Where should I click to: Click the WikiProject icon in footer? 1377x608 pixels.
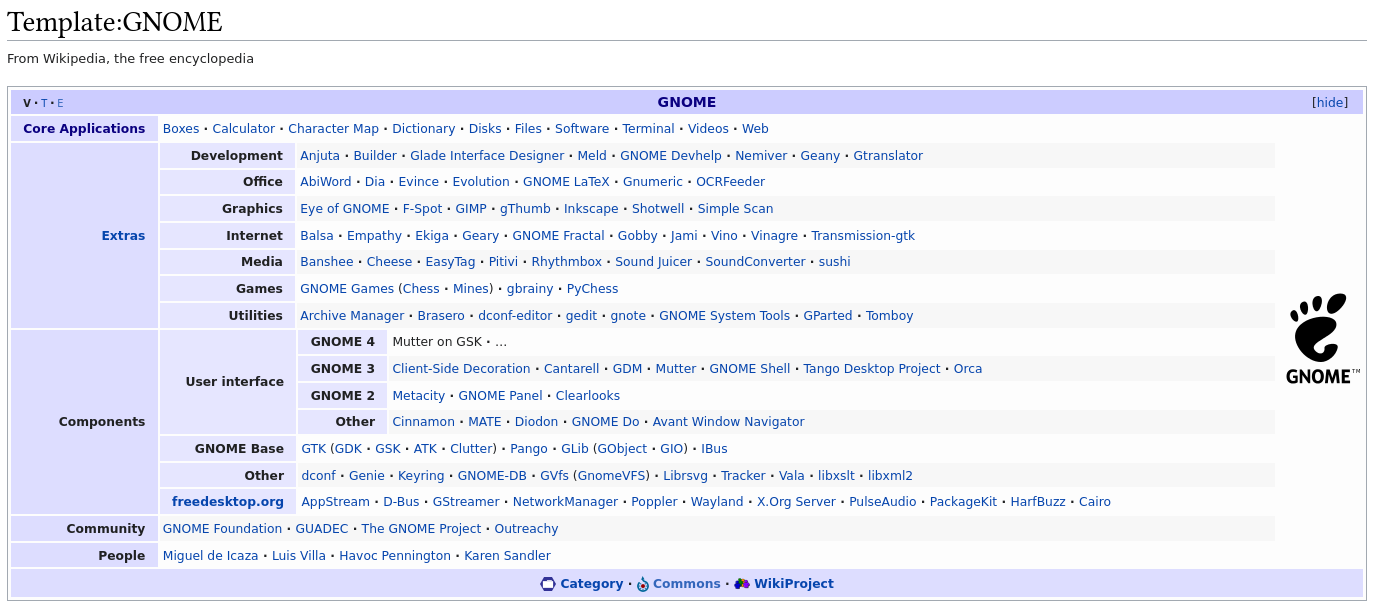tap(741, 584)
